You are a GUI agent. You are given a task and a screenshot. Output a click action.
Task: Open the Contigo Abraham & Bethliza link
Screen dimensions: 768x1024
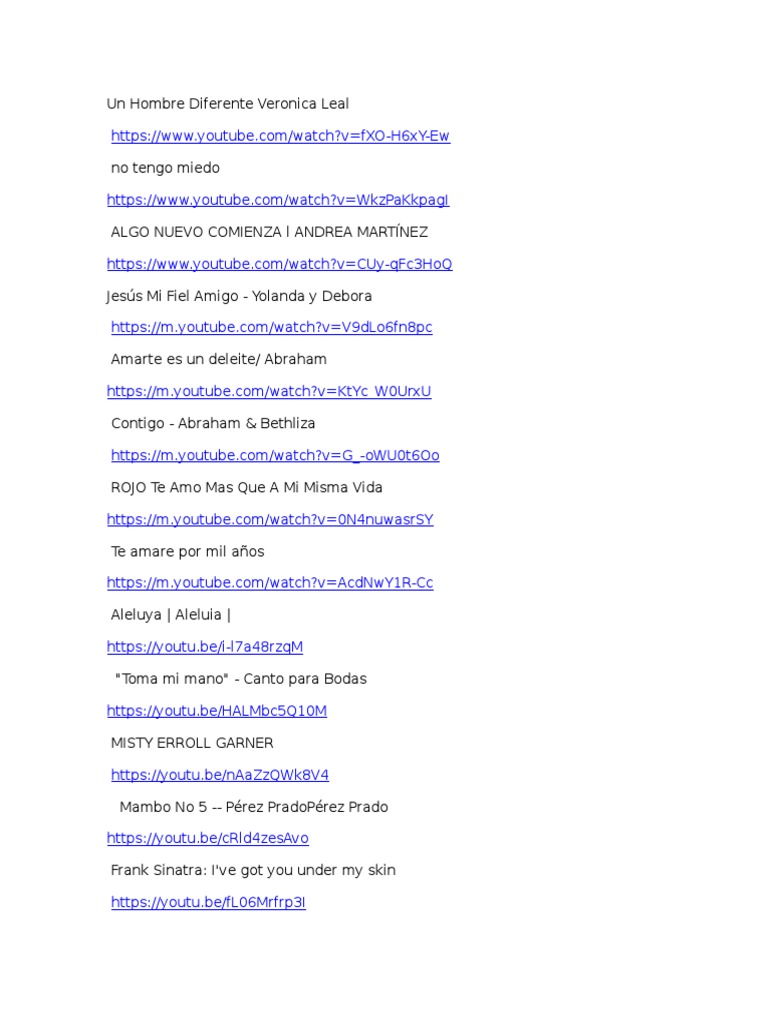[x=275, y=455]
